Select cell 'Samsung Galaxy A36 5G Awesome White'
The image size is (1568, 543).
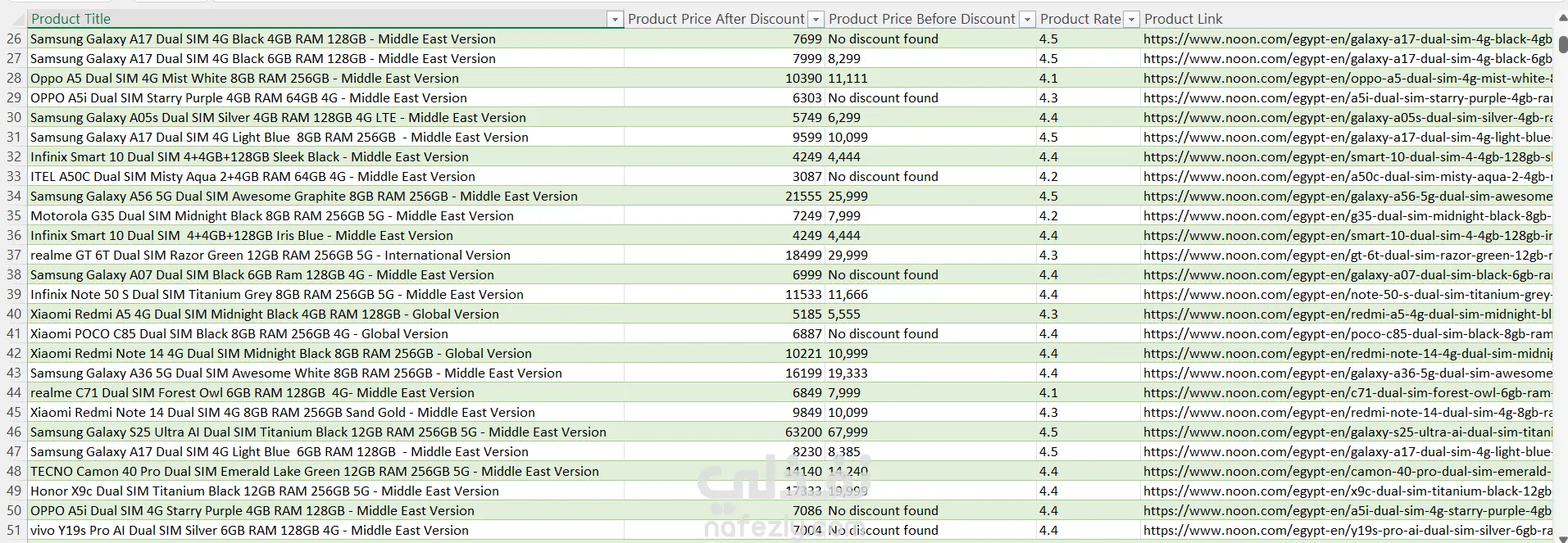point(326,373)
